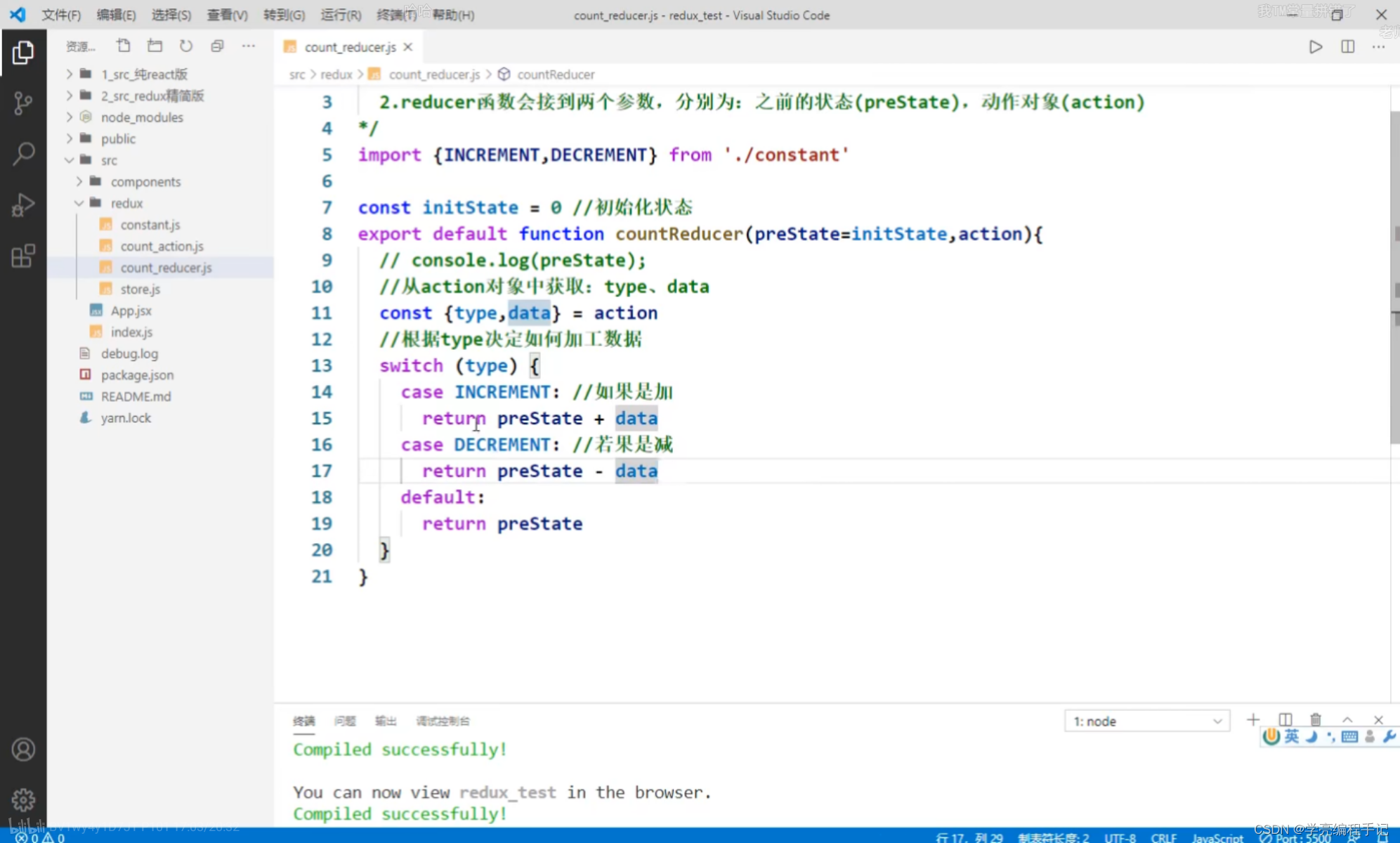Open the 选择(S) menu
This screenshot has width=1400, height=843.
pos(171,15)
